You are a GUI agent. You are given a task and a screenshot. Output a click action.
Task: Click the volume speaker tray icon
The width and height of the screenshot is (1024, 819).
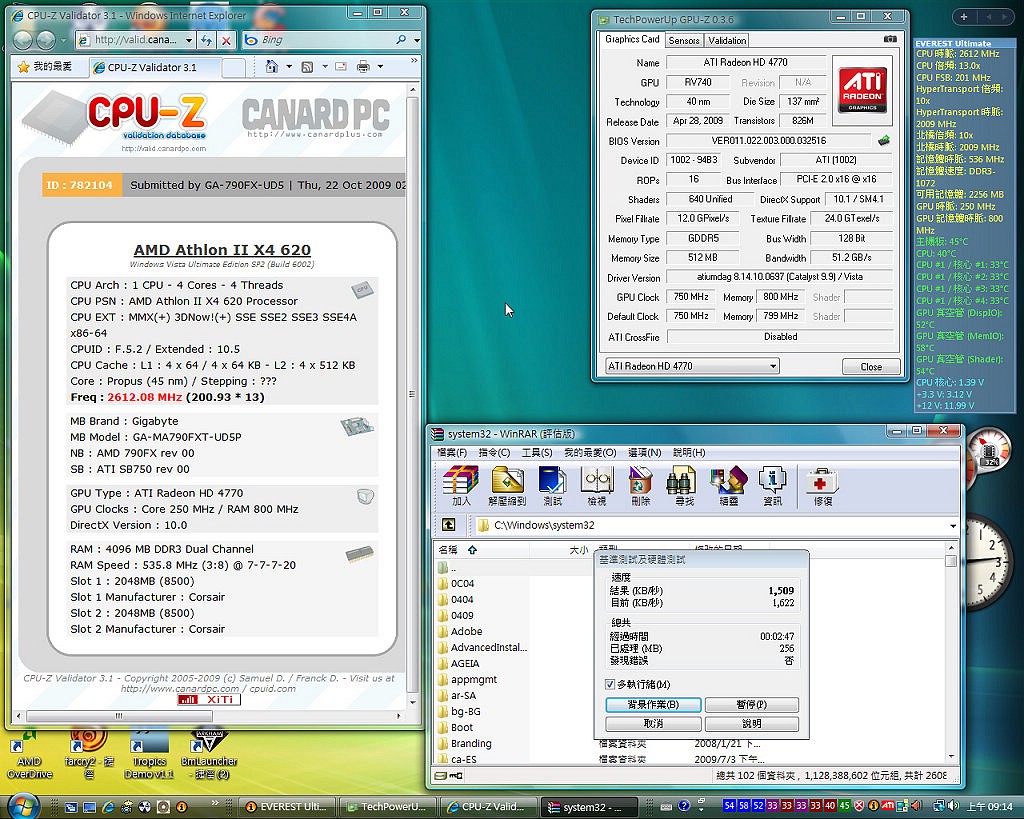(953, 807)
